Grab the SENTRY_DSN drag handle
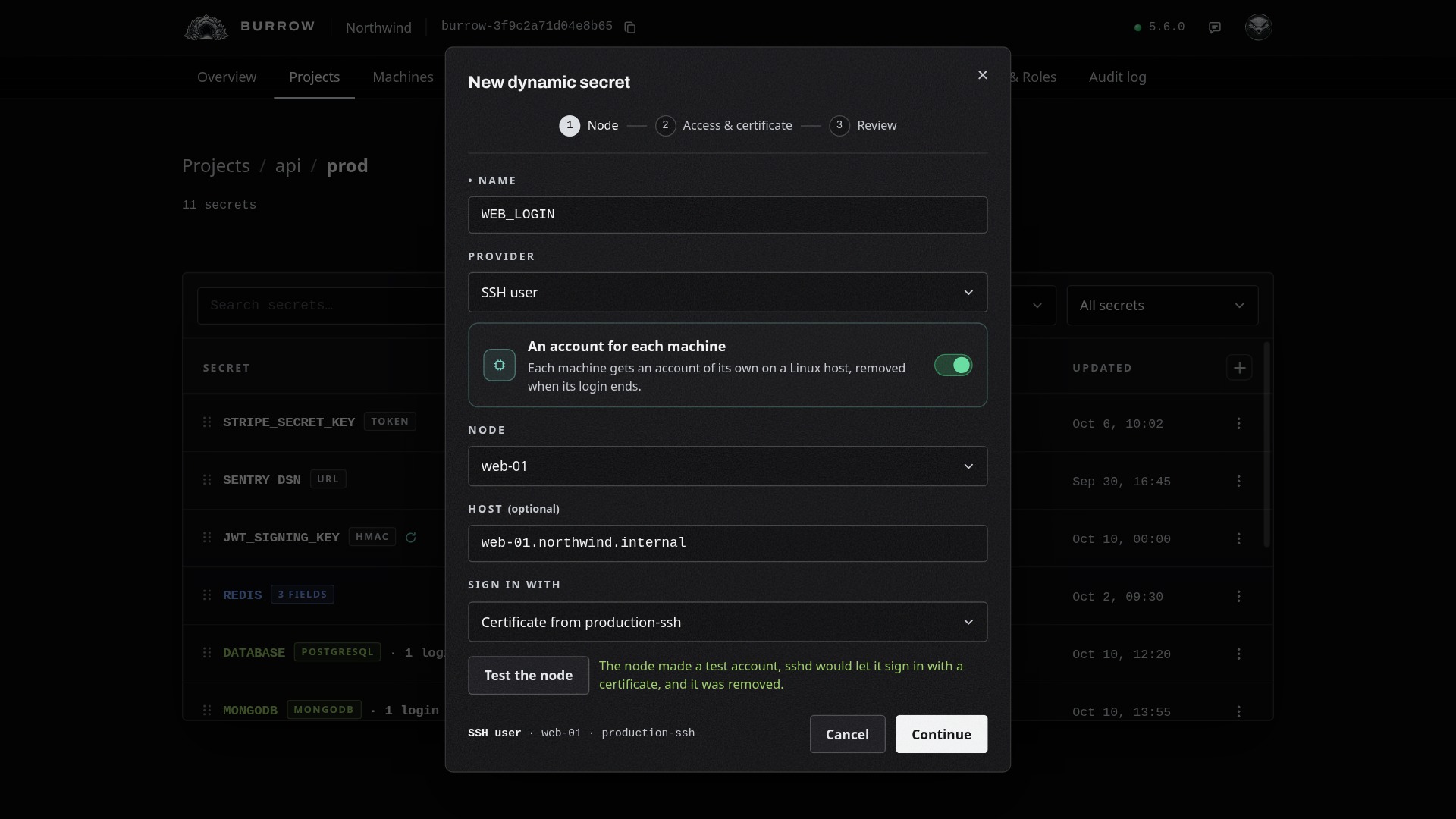1456x819 pixels. 207,479
